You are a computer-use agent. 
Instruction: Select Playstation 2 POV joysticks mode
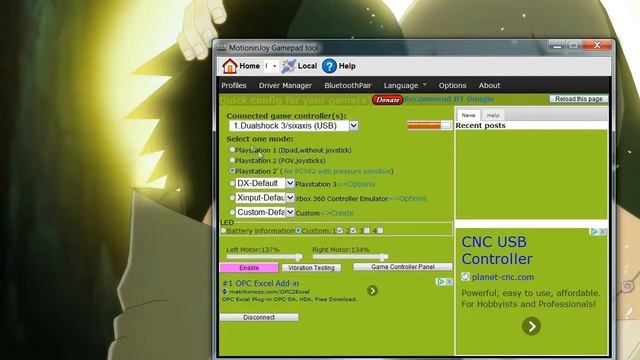pyautogui.click(x=232, y=160)
